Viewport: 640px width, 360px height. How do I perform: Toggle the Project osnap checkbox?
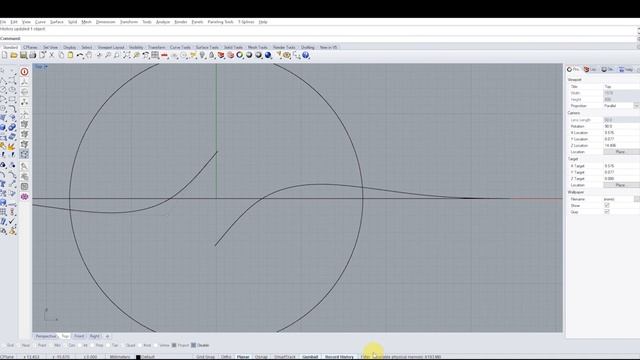coord(174,345)
